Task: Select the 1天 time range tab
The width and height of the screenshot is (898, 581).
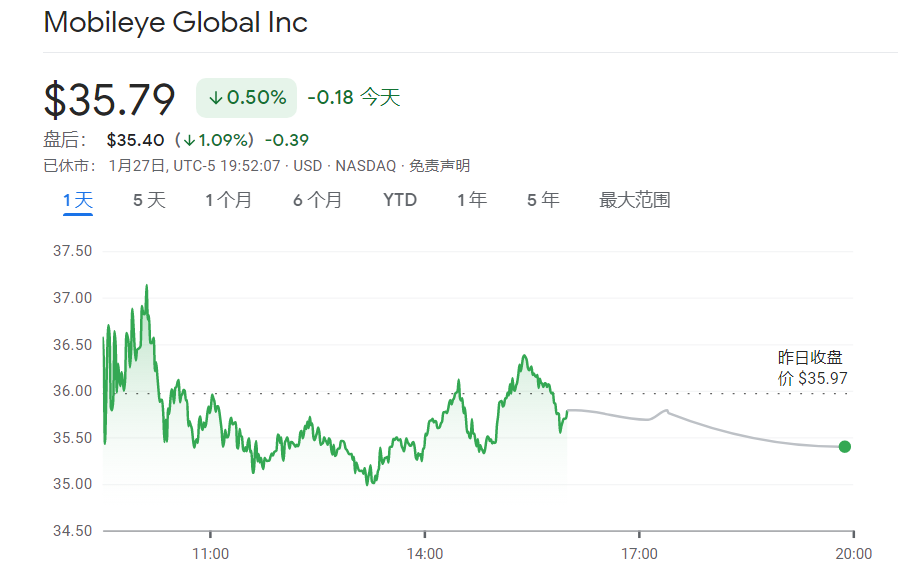Action: click(78, 200)
